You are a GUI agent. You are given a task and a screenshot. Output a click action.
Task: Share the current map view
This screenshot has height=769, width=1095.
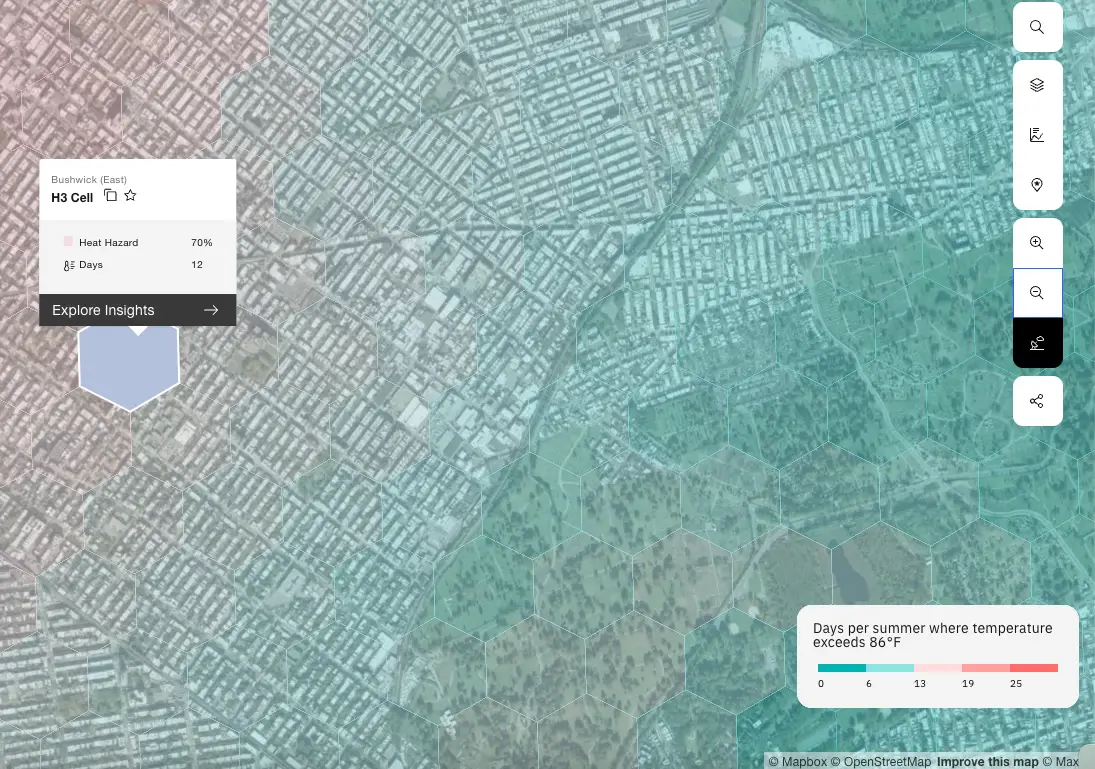(x=1037, y=401)
